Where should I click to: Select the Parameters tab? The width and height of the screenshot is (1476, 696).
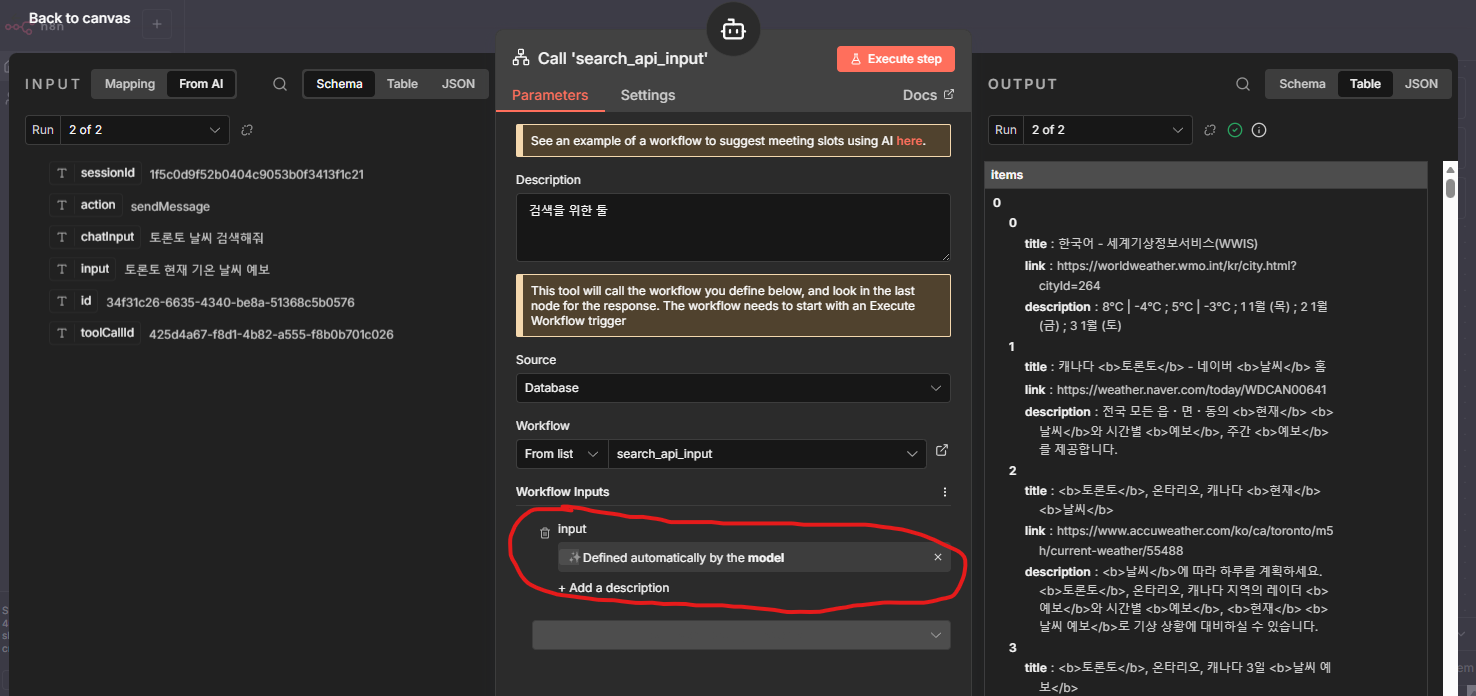click(x=550, y=95)
